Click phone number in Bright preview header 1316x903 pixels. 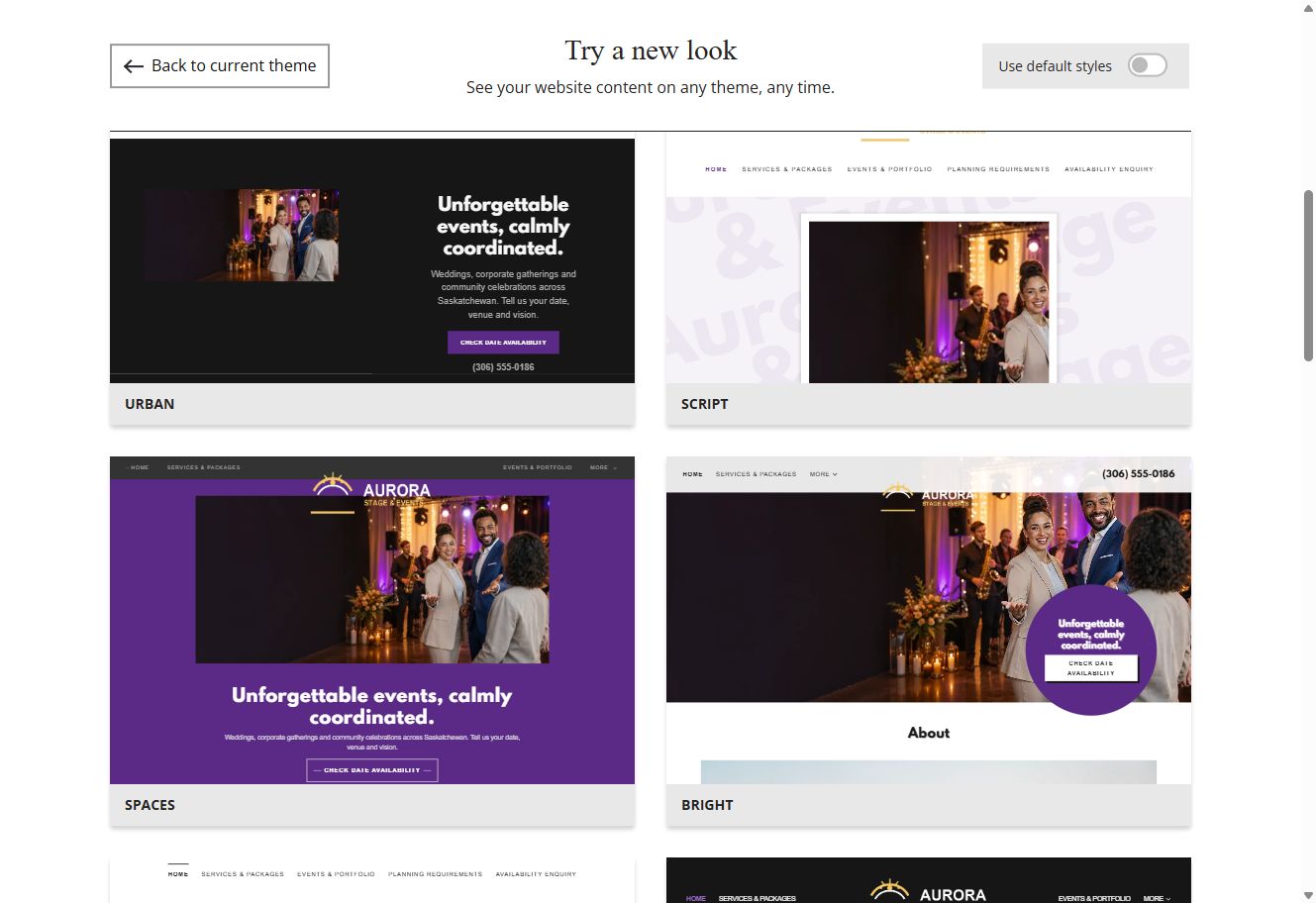1139,473
